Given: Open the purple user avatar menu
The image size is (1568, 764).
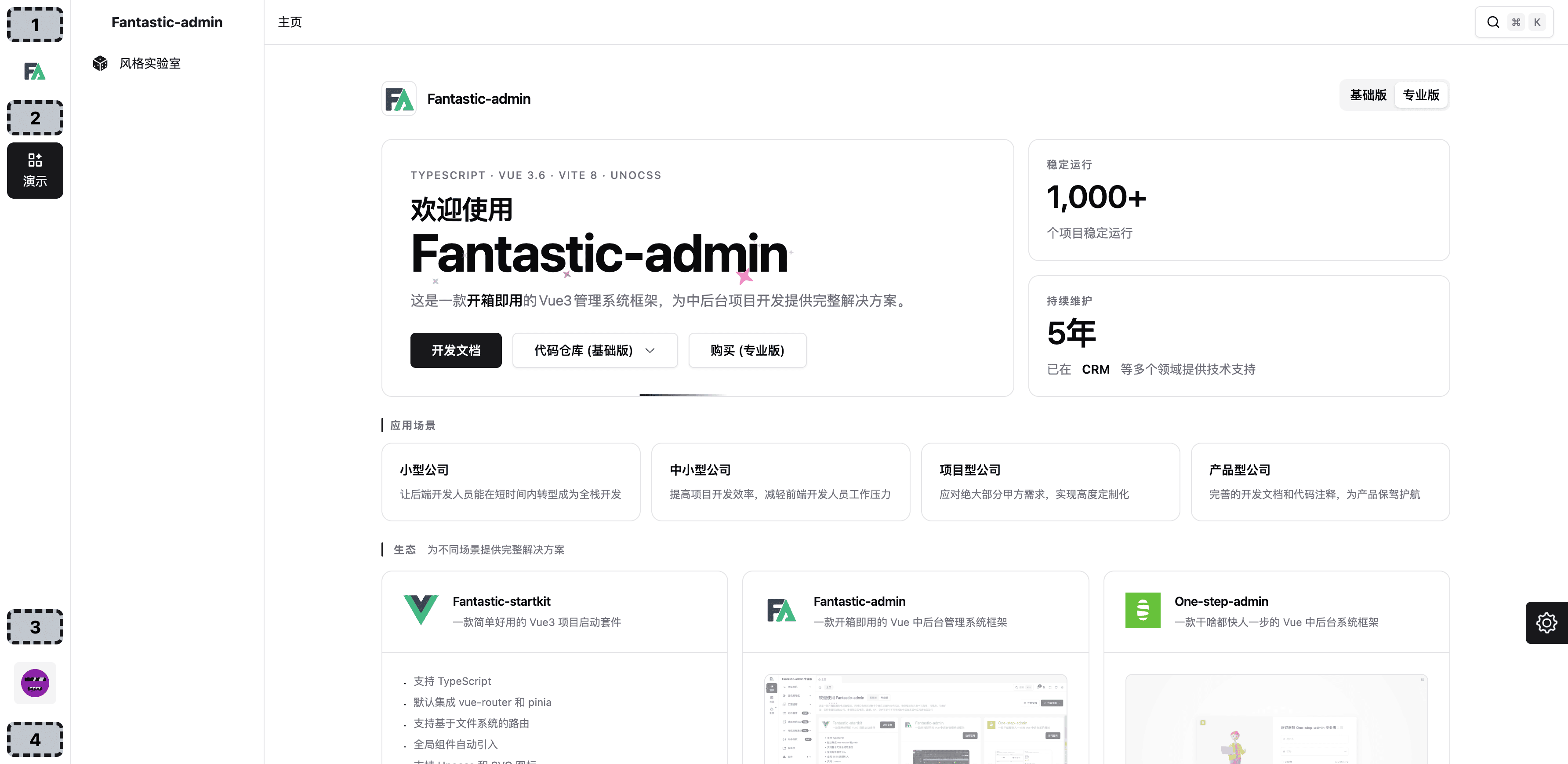Looking at the screenshot, I should (x=35, y=683).
